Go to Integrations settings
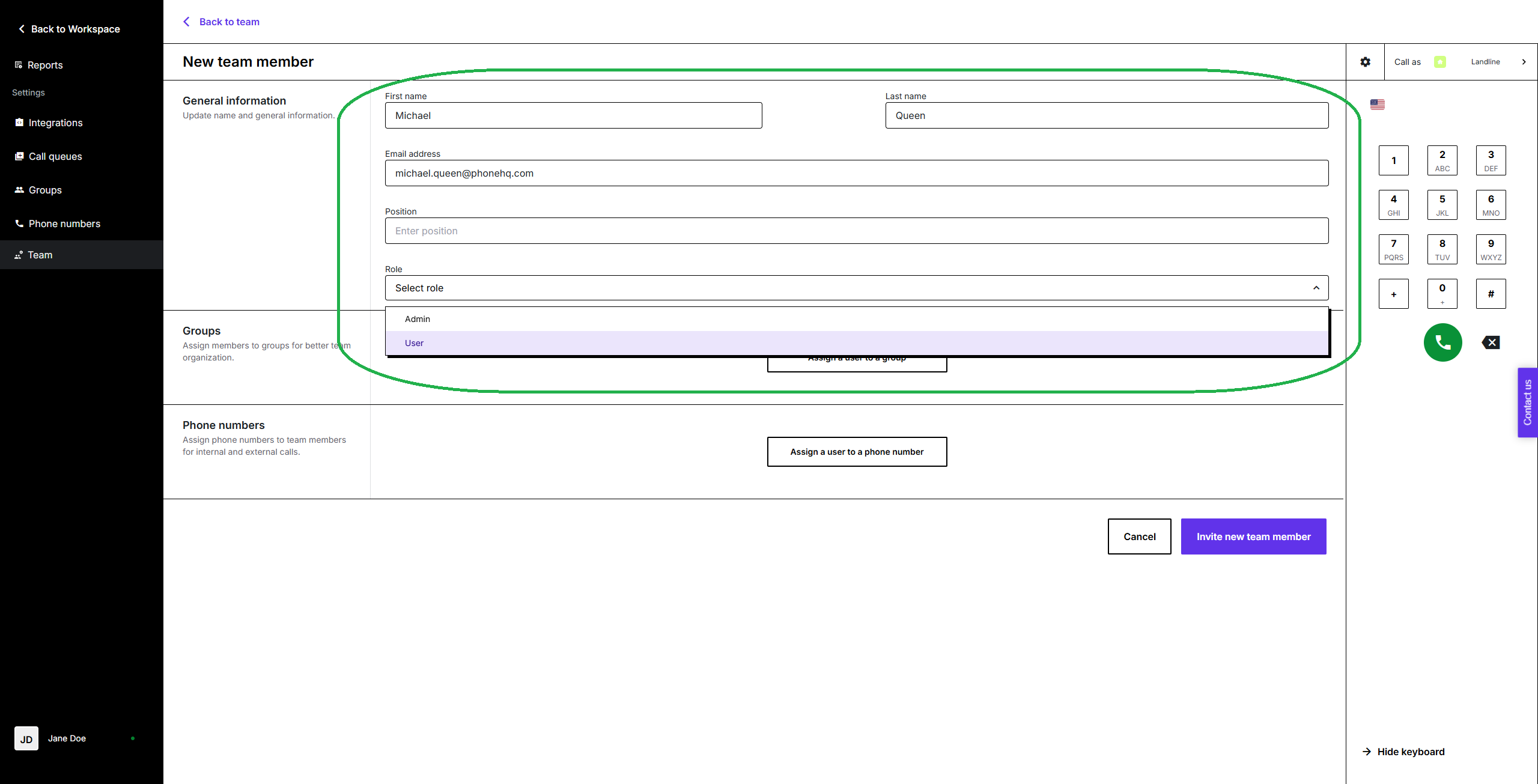The width and height of the screenshot is (1538, 784). pyautogui.click(x=55, y=123)
